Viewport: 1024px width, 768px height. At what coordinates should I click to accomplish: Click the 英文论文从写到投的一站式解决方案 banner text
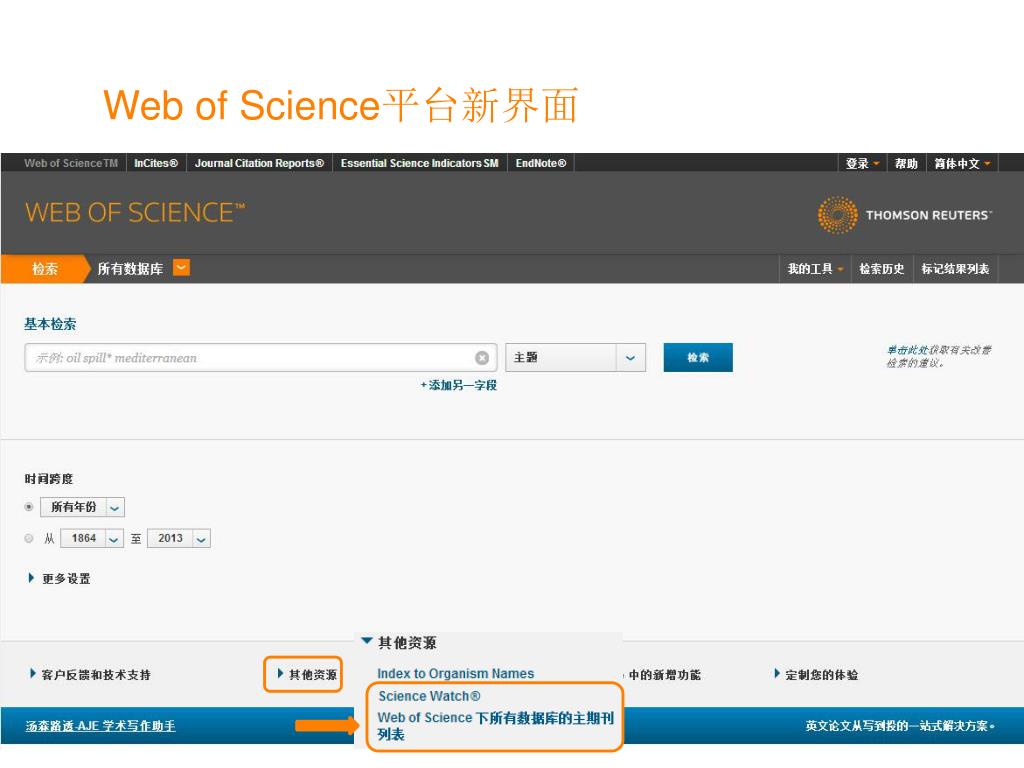[899, 726]
